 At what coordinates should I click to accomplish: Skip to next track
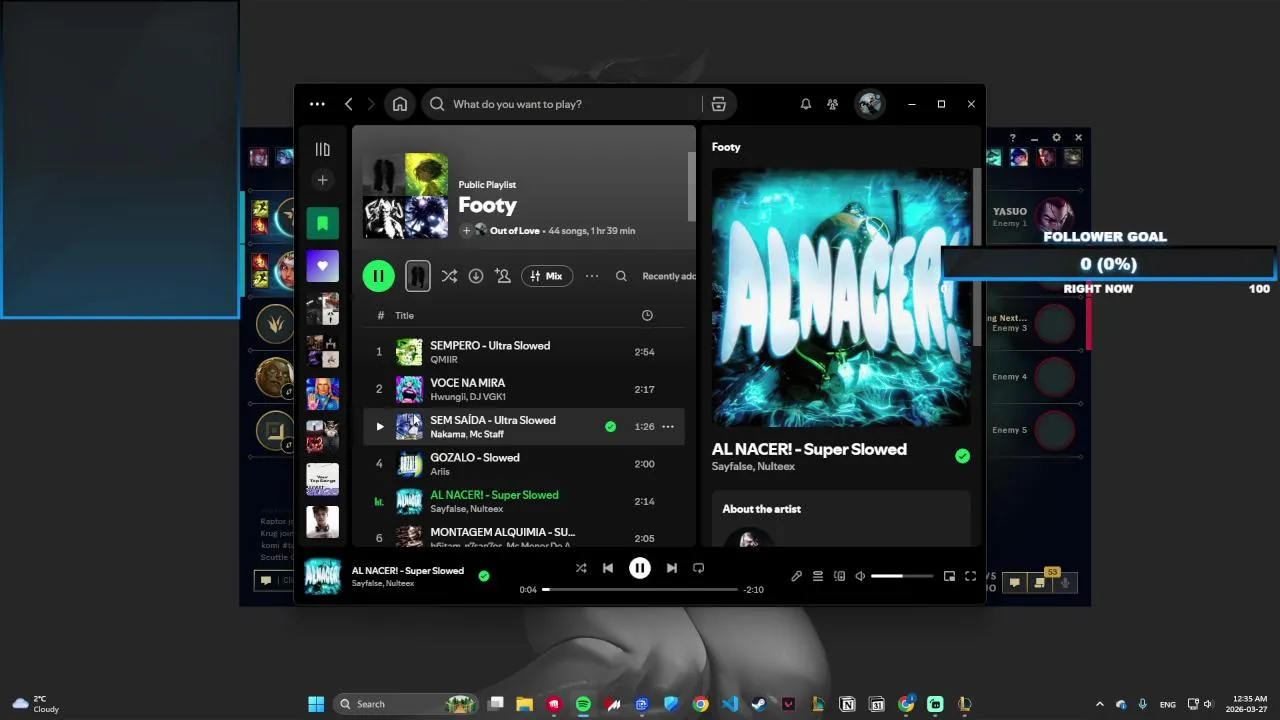[672, 568]
